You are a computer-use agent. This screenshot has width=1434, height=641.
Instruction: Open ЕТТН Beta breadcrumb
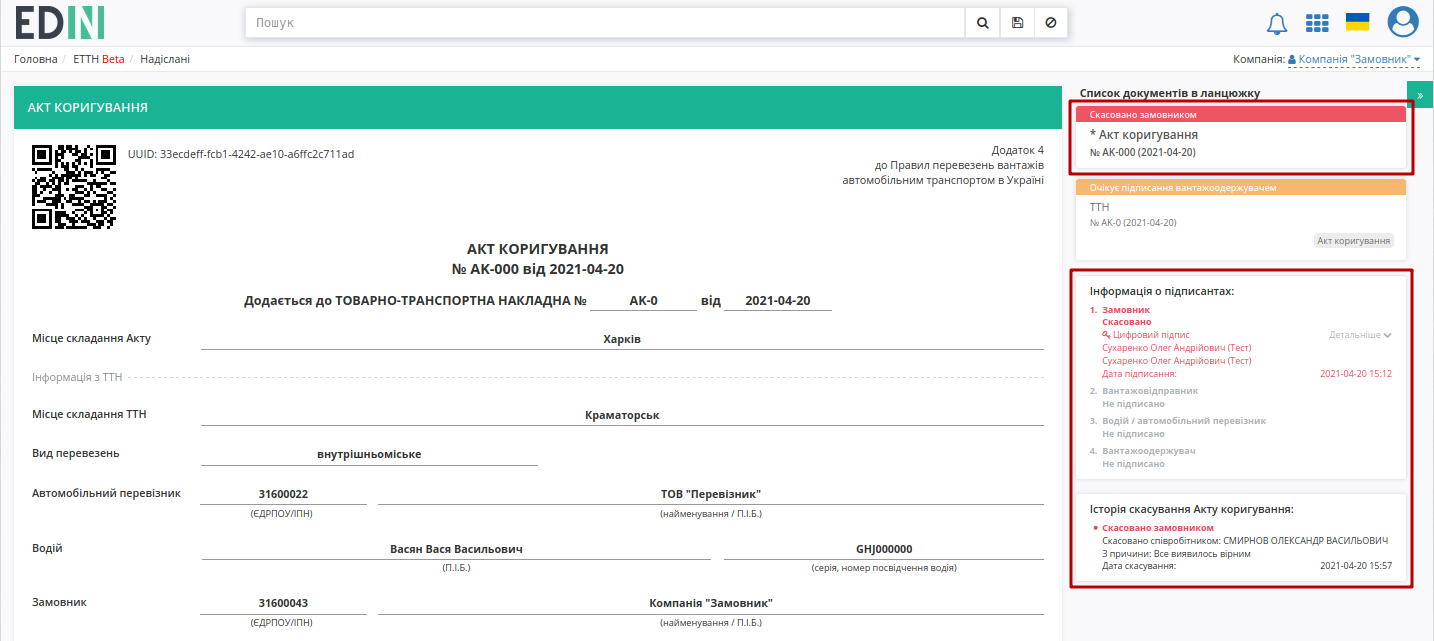click(x=99, y=59)
